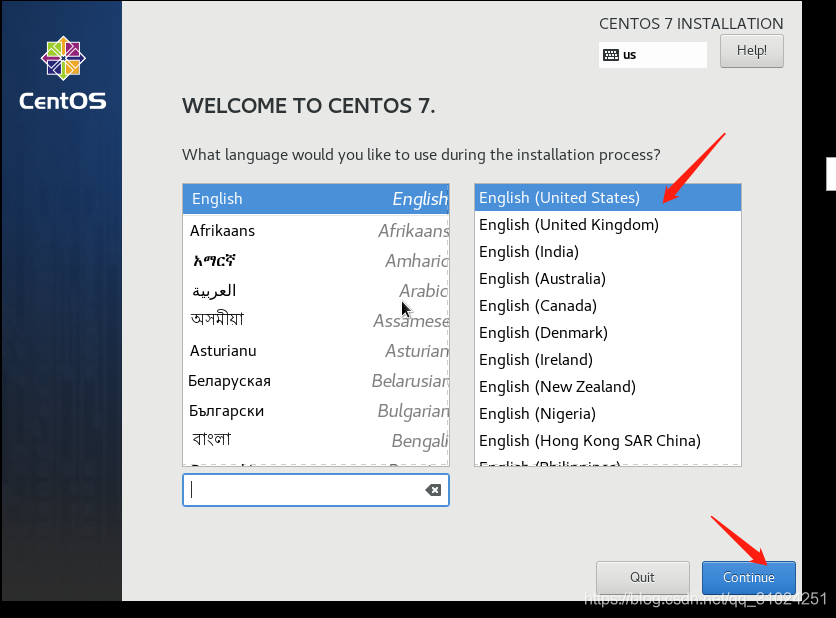This screenshot has height=618, width=836.
Task: Select the Assamese language row
Action: coord(316,320)
